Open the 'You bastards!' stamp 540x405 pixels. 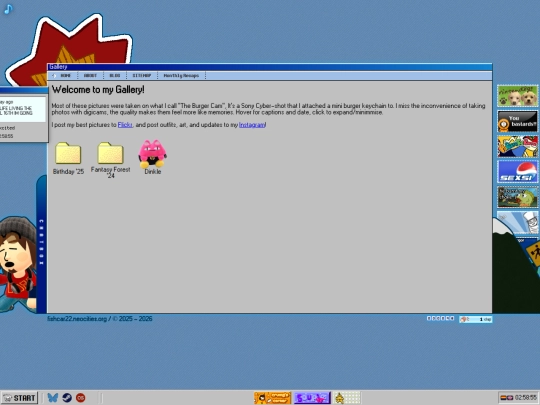click(x=517, y=121)
